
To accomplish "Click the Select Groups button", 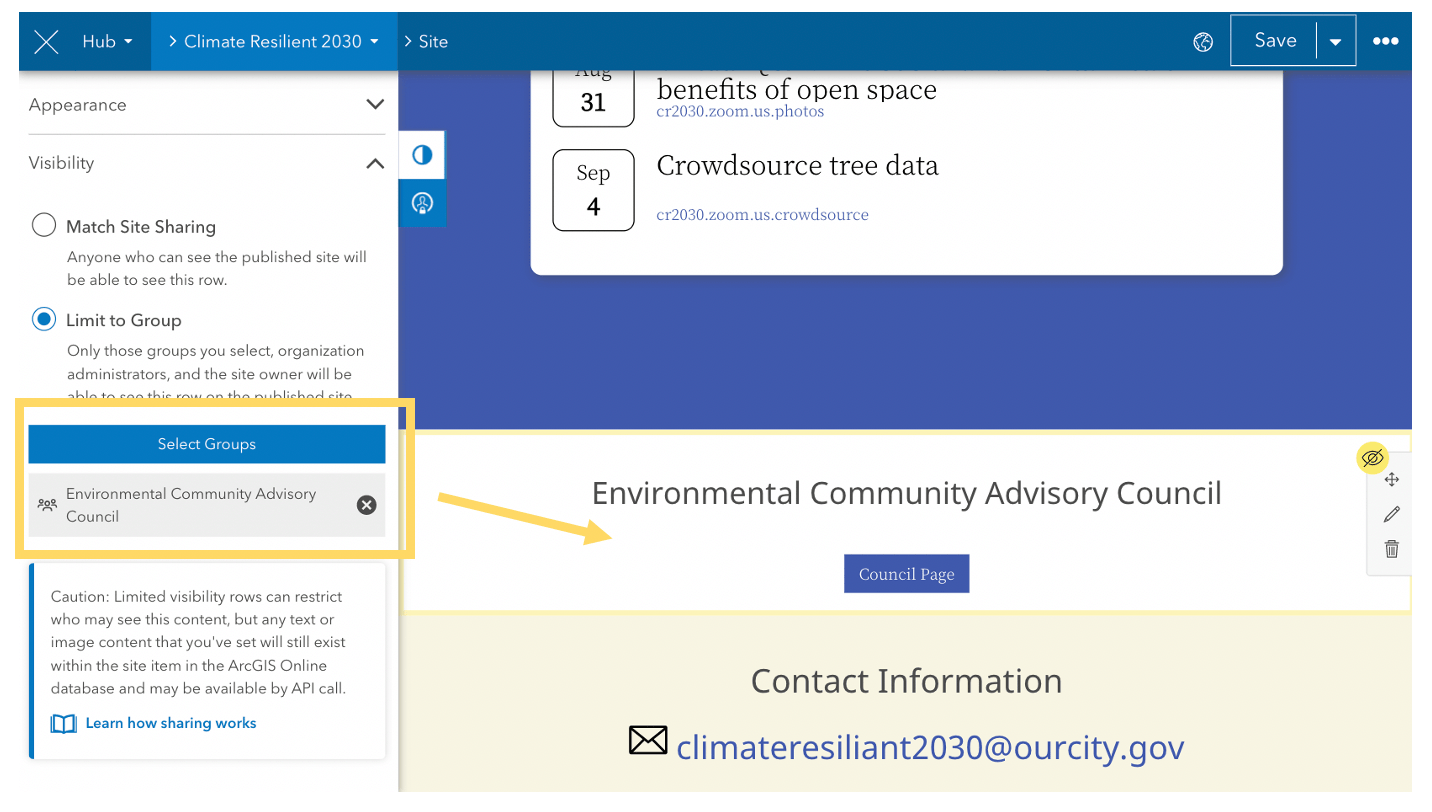I will pyautogui.click(x=207, y=444).
